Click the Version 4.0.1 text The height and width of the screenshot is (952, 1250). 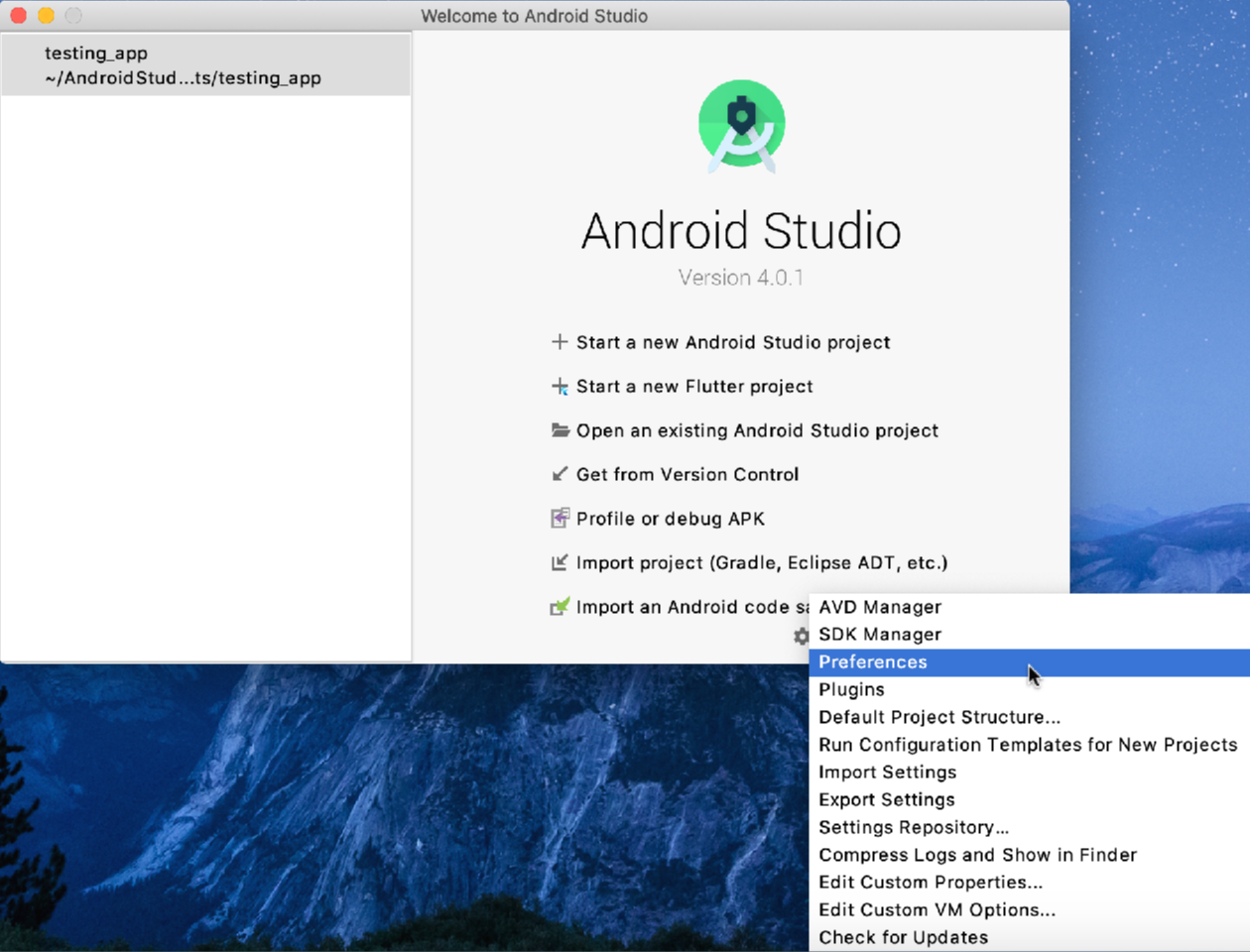(x=741, y=278)
